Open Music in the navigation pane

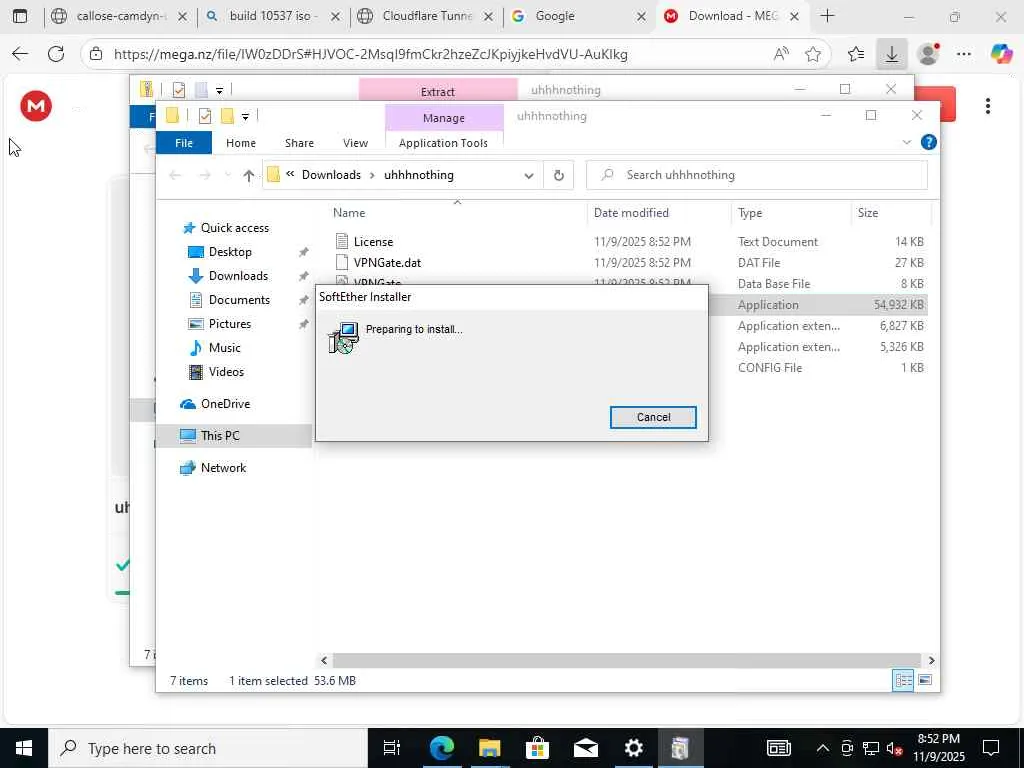pos(224,348)
